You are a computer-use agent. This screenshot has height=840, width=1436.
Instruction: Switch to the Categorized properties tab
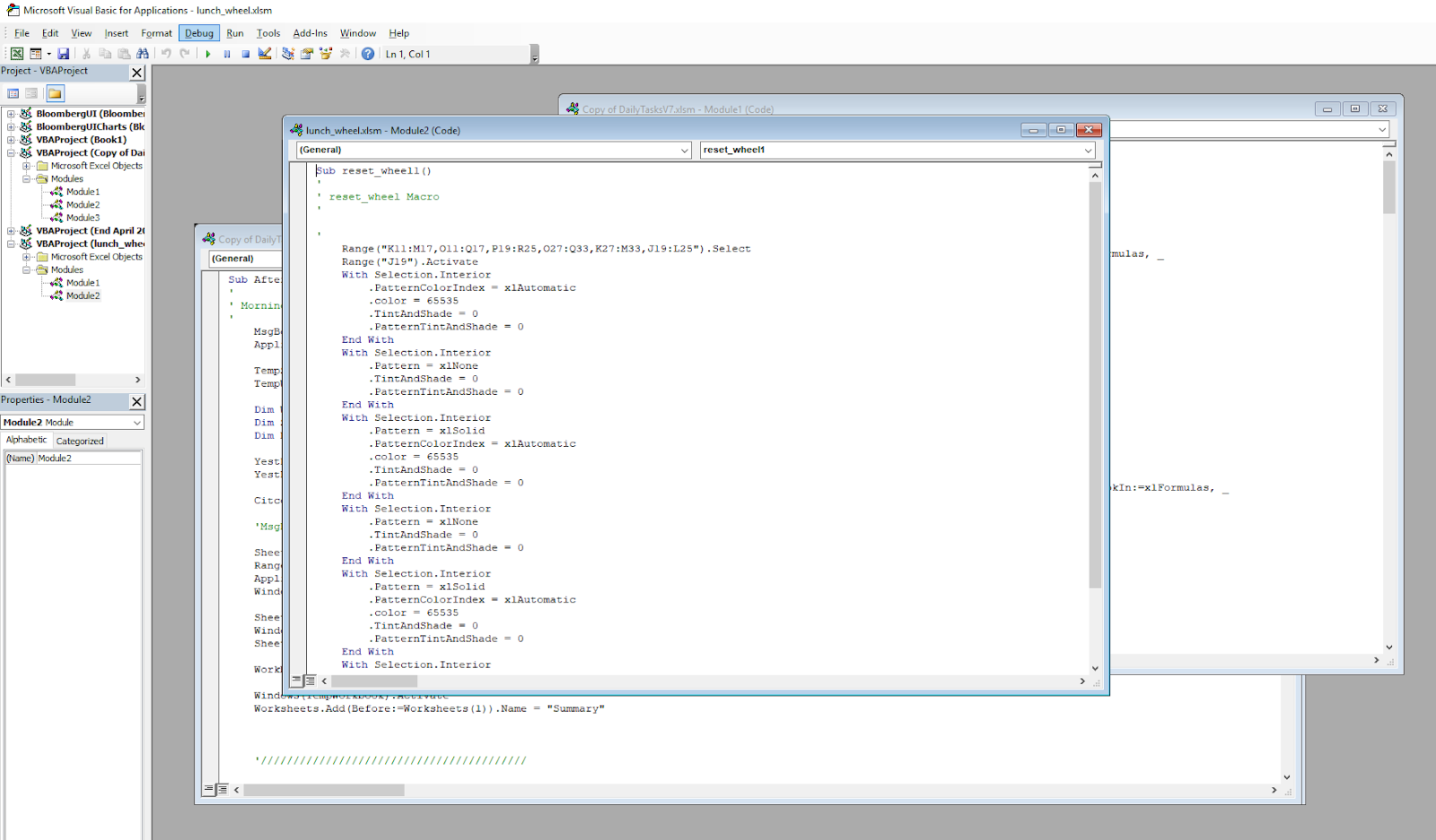[80, 441]
